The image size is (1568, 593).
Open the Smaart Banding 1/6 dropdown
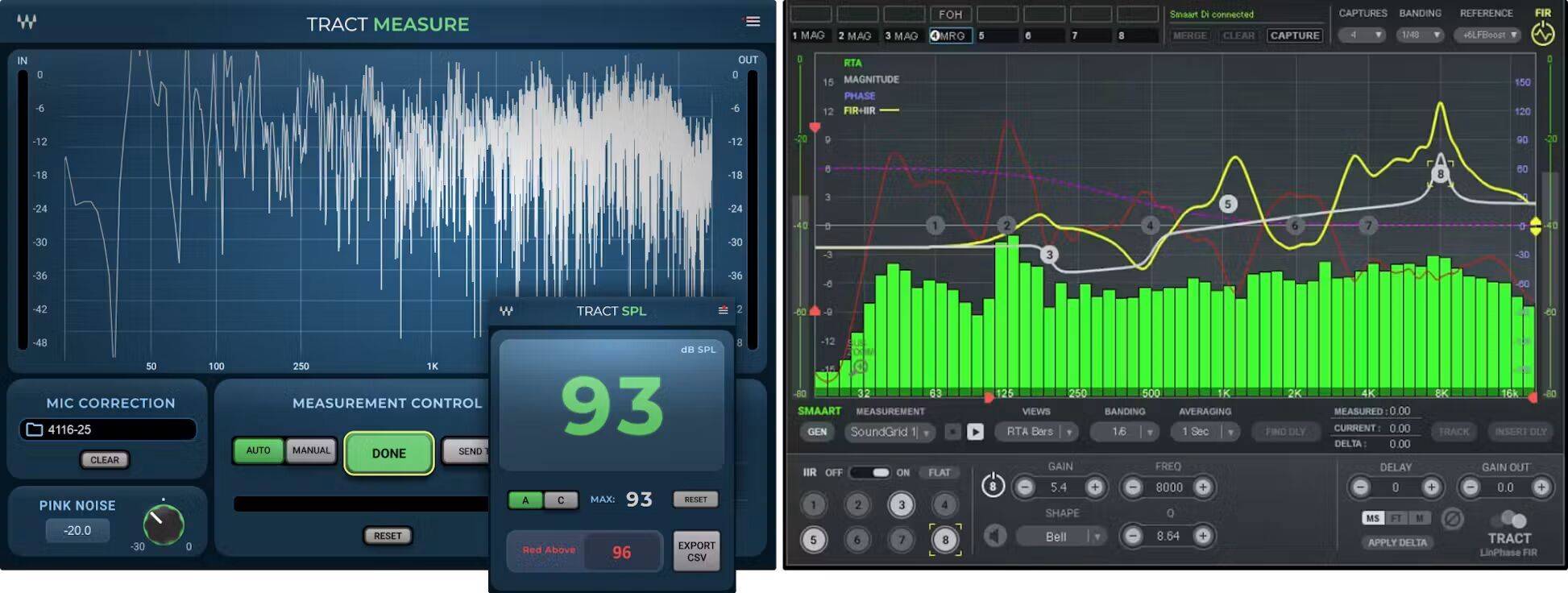click(1125, 432)
